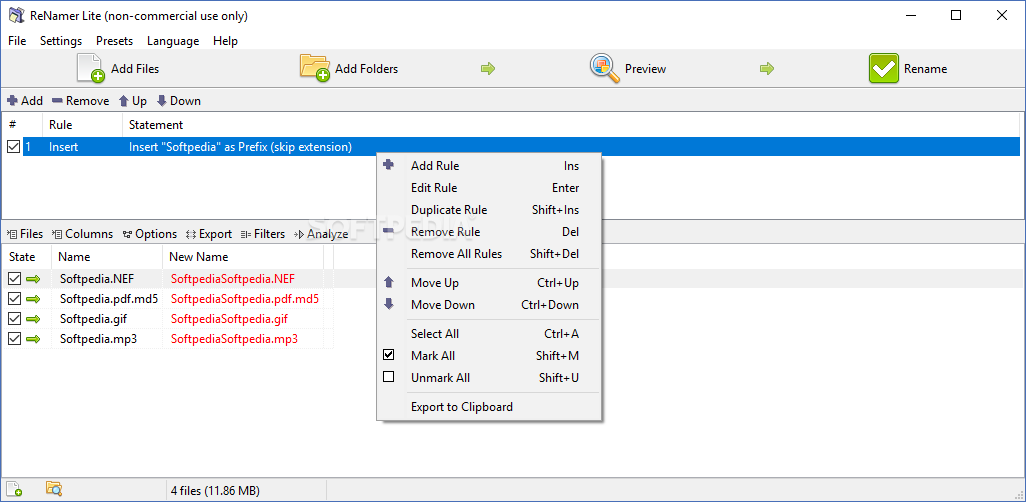Choose Add Rule in context menu
The height and width of the screenshot is (502, 1026).
click(x=489, y=166)
